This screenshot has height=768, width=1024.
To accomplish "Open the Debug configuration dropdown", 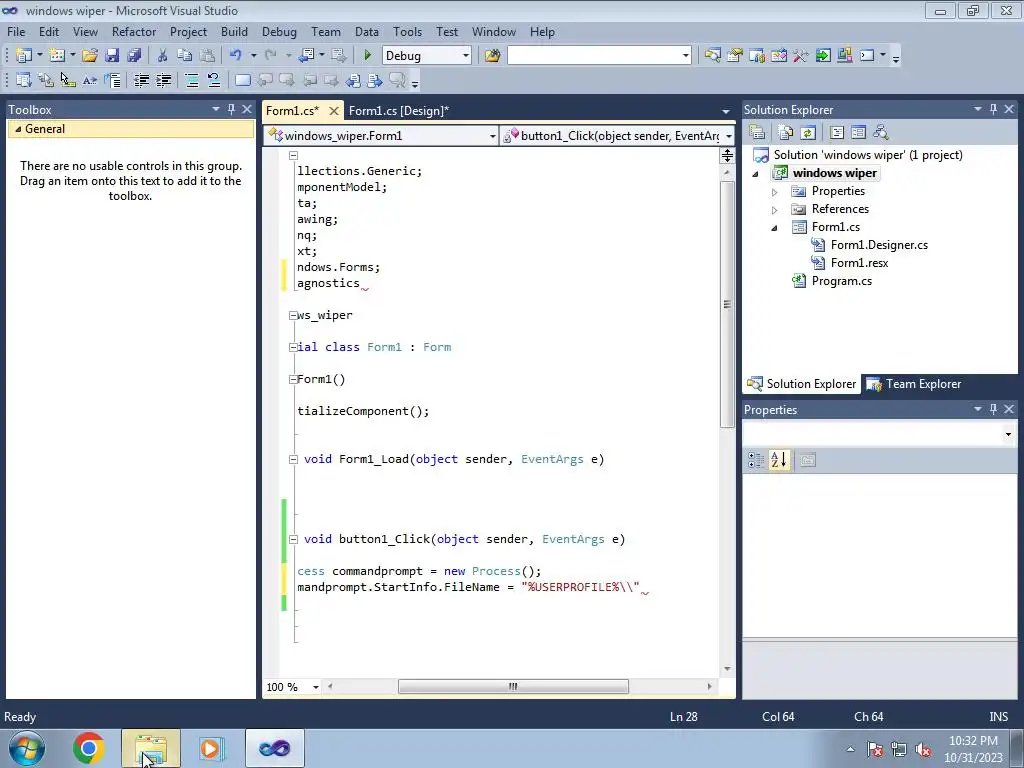I will pos(466,56).
